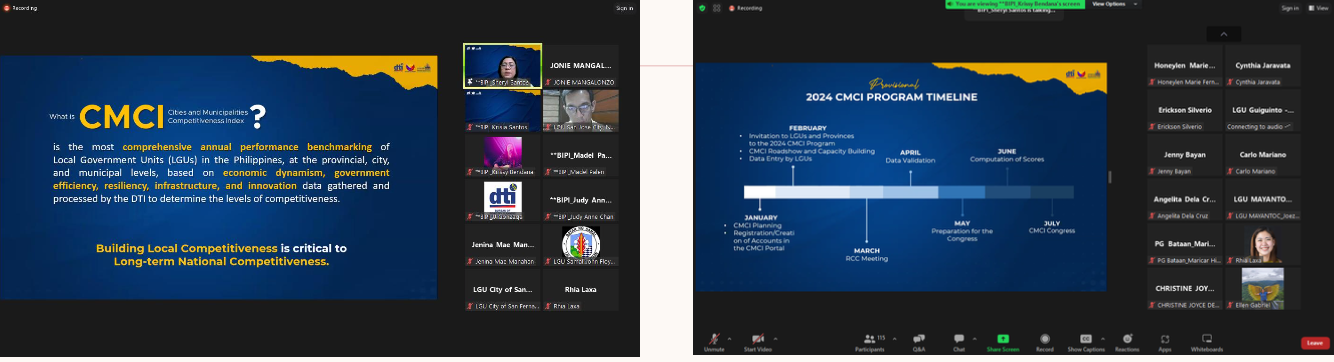Open Whiteboards
The width and height of the screenshot is (1334, 362).
coord(1206,341)
